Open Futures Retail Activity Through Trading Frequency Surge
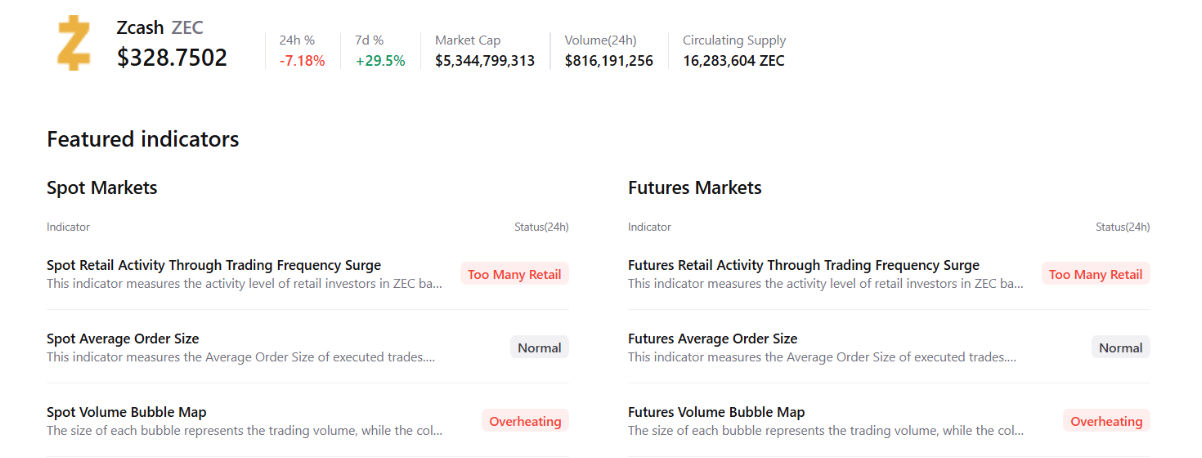 click(803, 265)
